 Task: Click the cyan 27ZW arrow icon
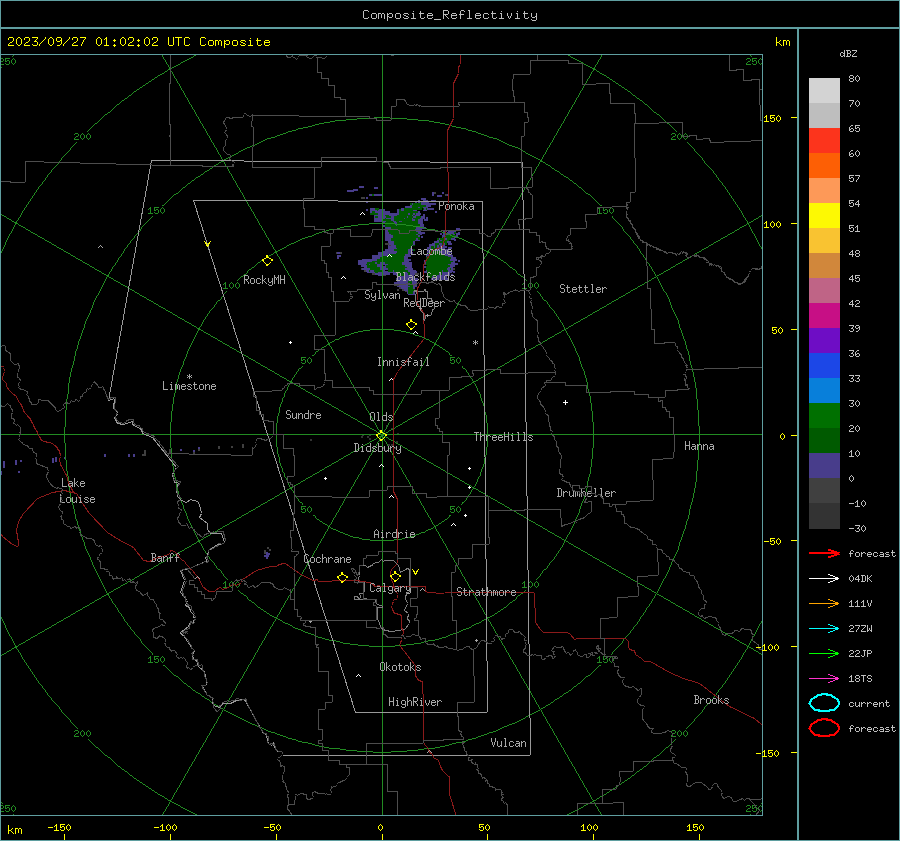[824, 629]
